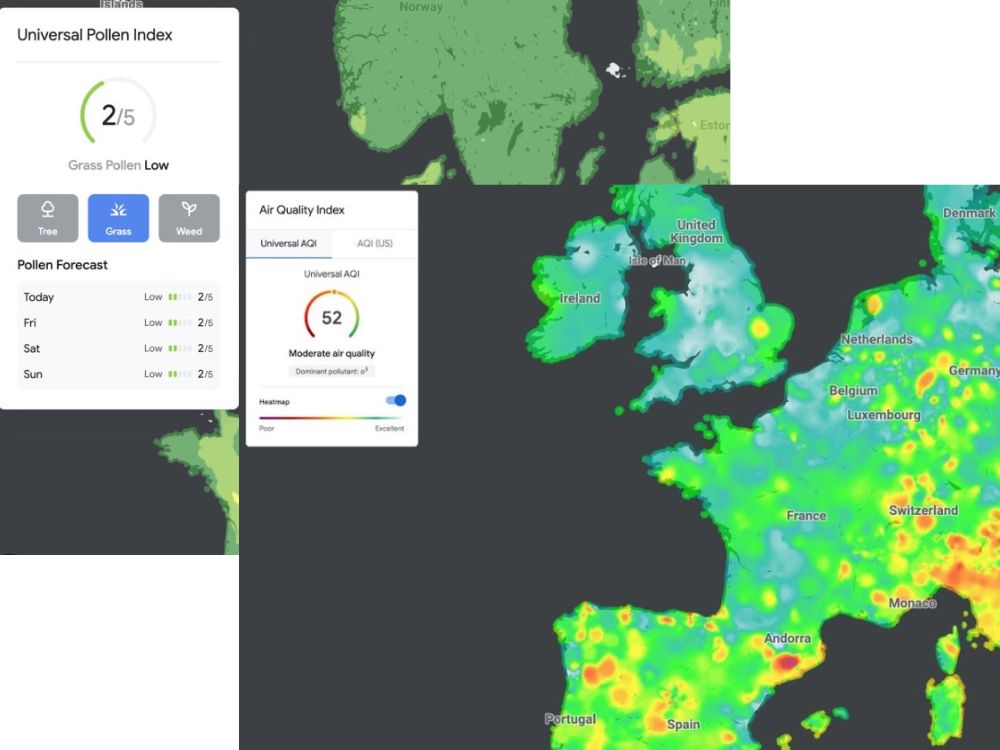Click the Isle of Man label
Screen dimensions: 1000x750
[x=657, y=260]
